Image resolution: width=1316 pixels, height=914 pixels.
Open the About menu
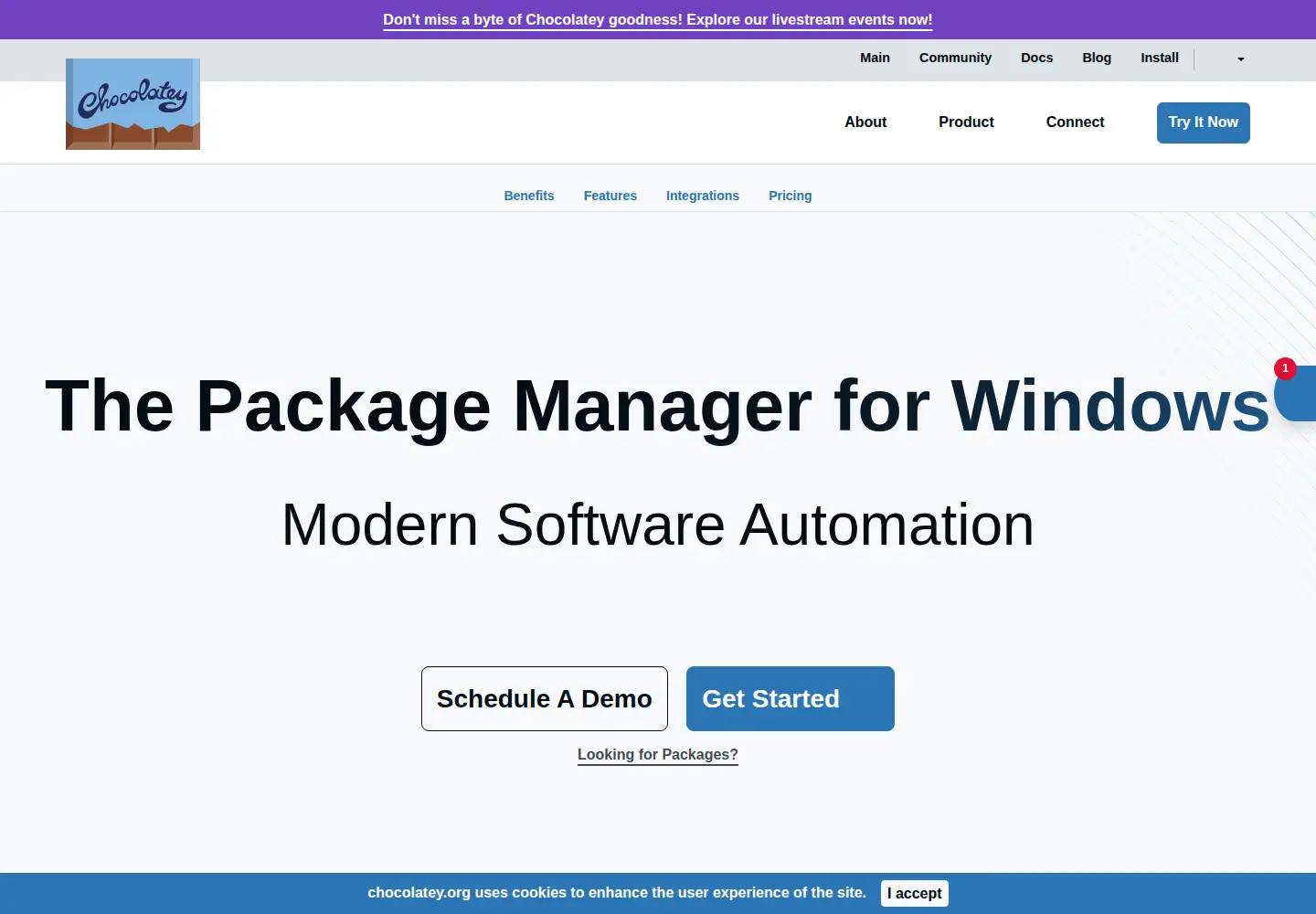click(865, 122)
